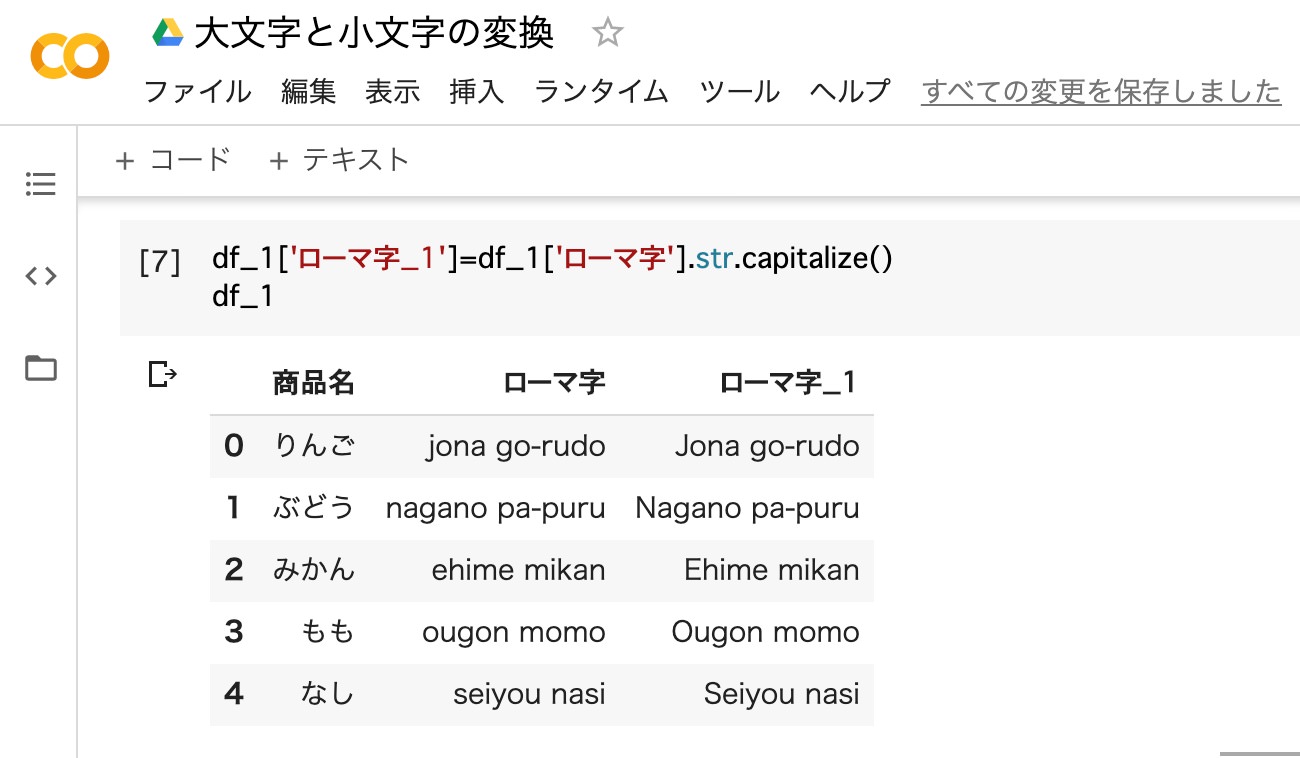Run cell 7 via execution count
Screen dimensions: 1300x758
coord(160,262)
